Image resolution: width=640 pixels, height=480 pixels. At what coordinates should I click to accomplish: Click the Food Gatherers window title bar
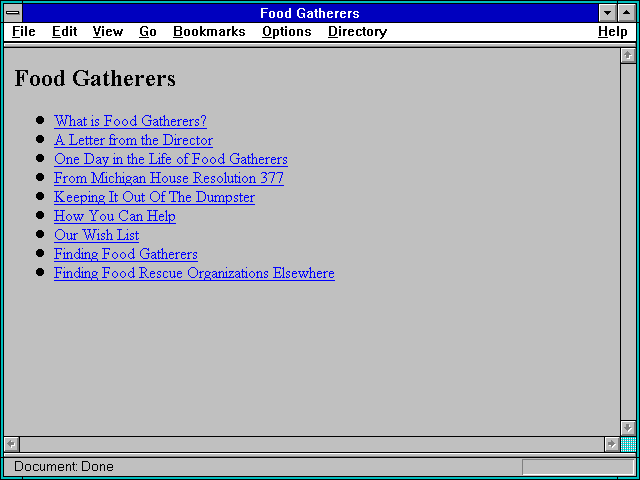(x=310, y=13)
